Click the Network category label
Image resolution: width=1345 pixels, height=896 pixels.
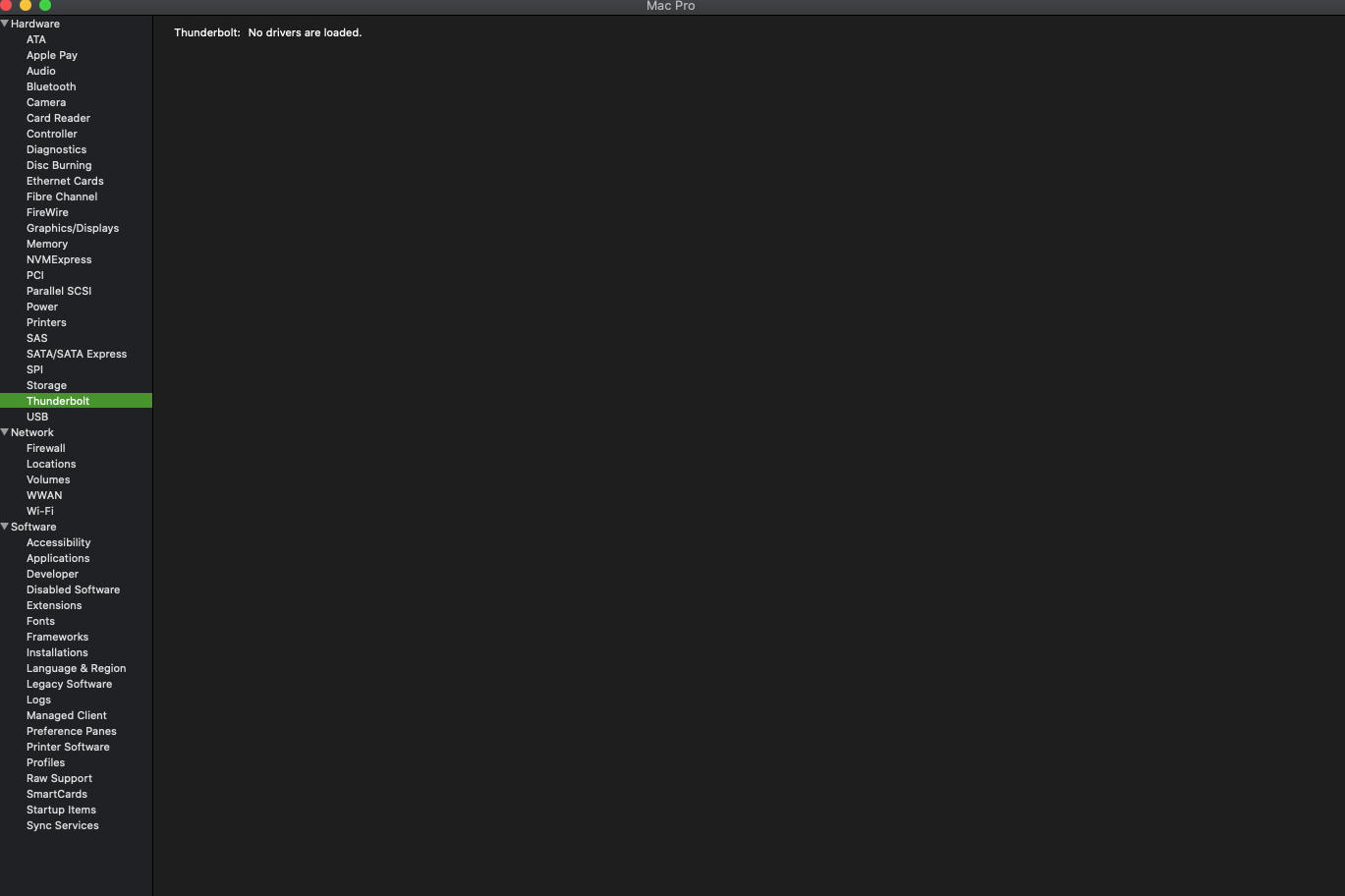tap(32, 432)
